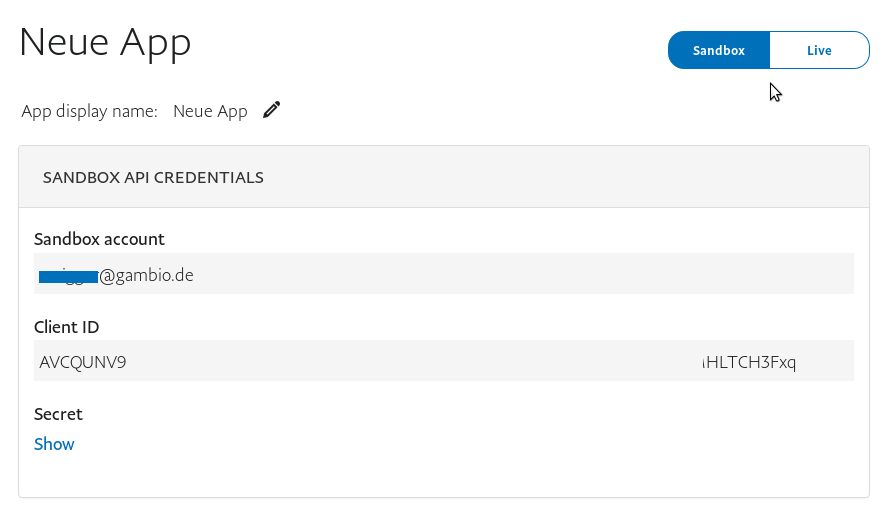Click the HLTCH3Fxq Client ID ending text

click(750, 361)
